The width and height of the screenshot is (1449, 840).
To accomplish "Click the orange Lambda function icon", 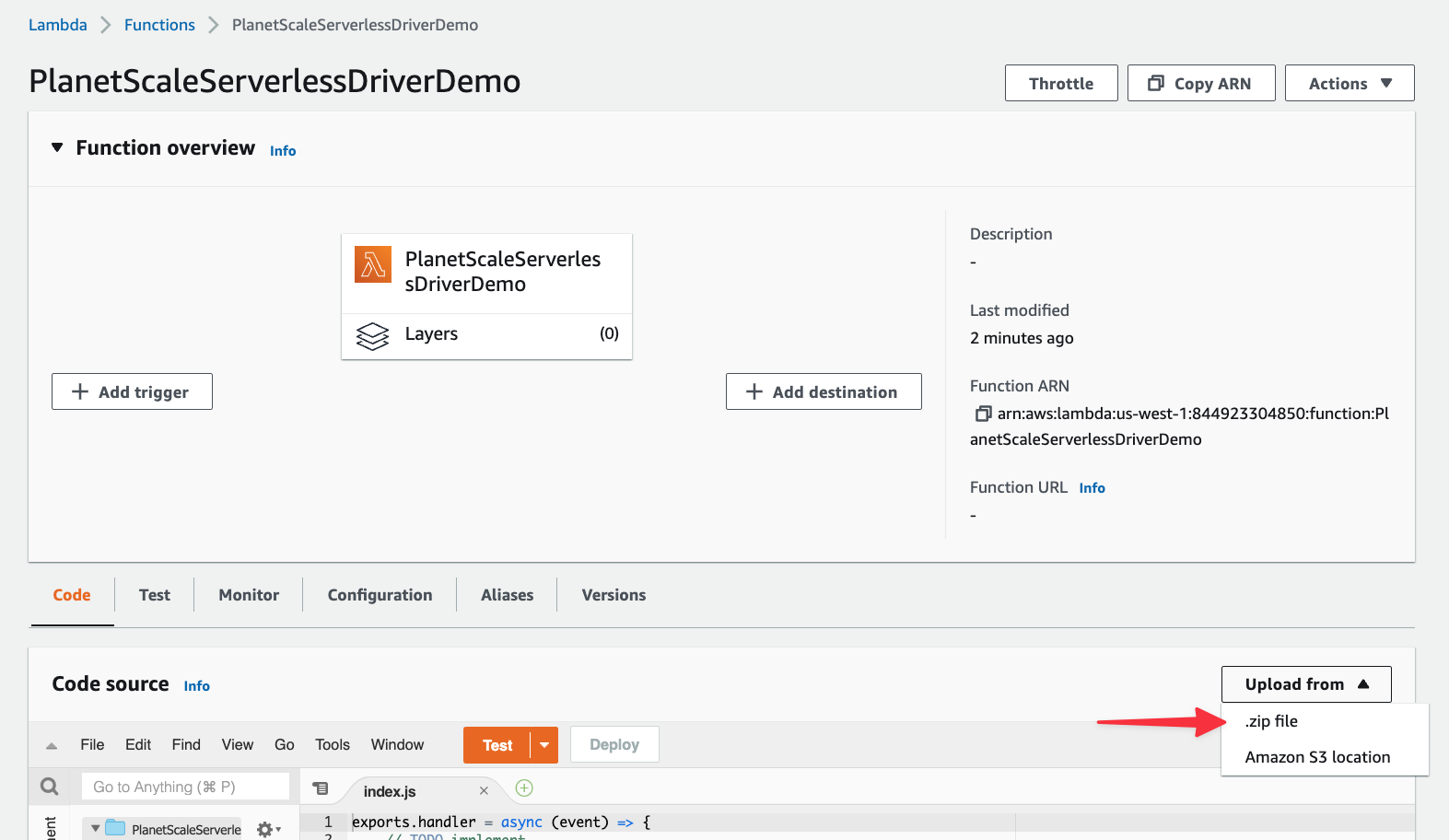I will coord(373,265).
